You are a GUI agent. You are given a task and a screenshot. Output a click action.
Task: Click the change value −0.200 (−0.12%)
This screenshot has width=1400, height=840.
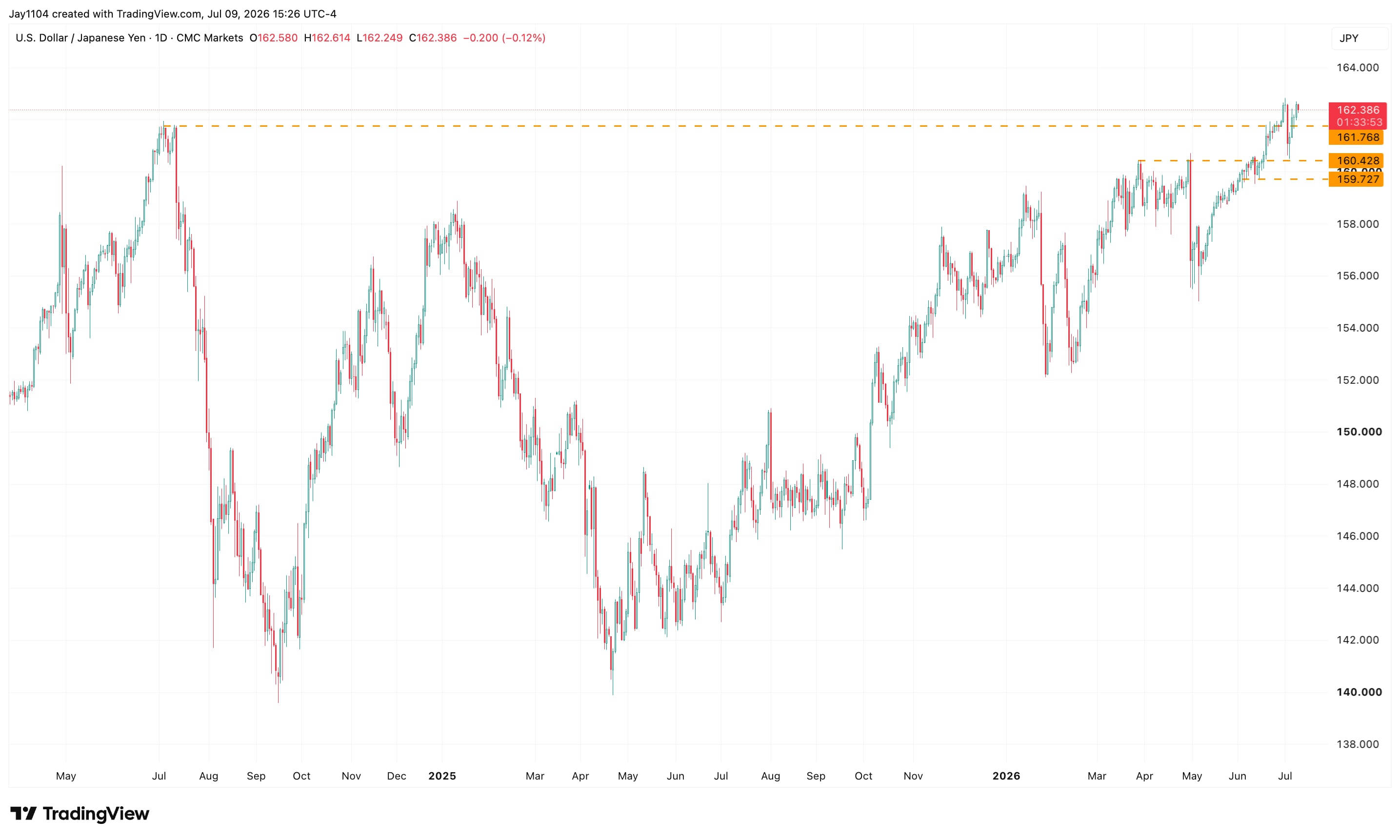coord(504,38)
